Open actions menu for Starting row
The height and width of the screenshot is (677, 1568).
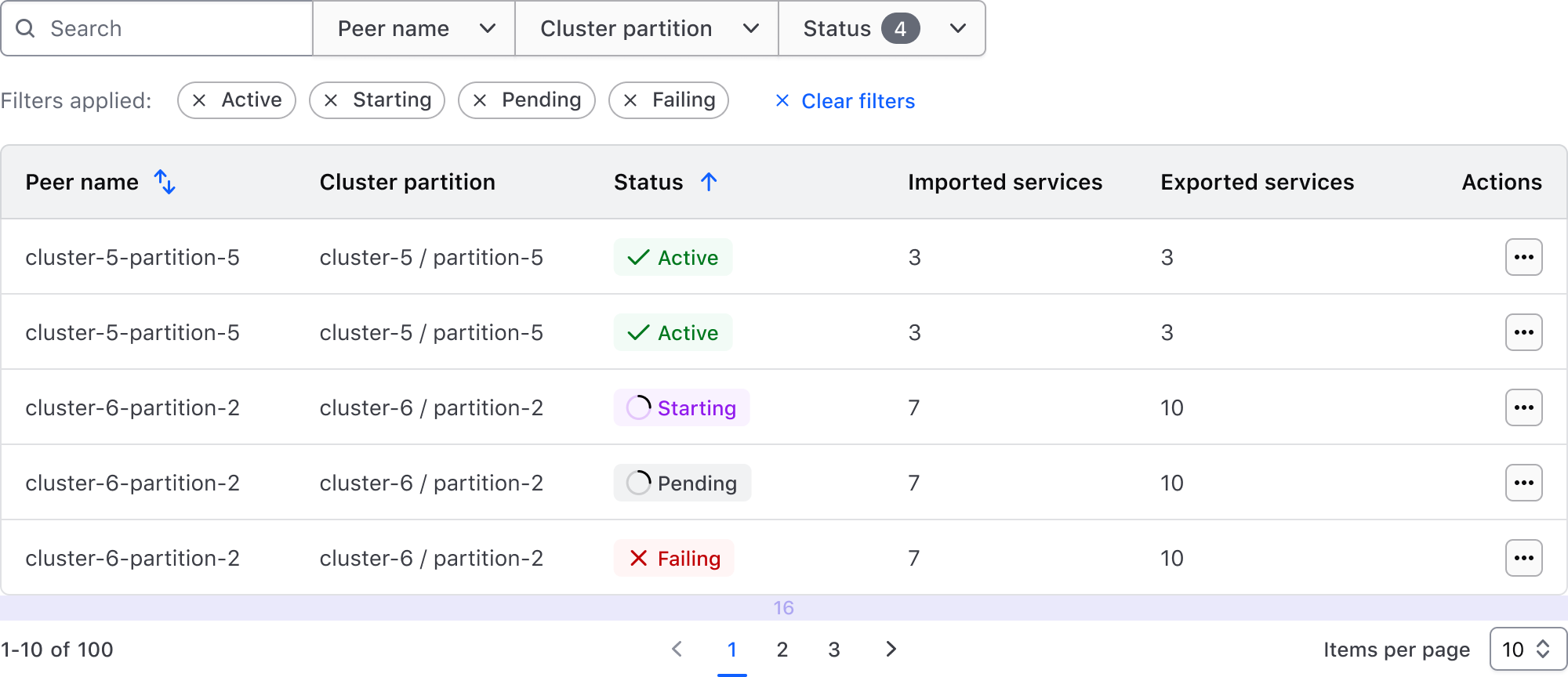[1523, 407]
